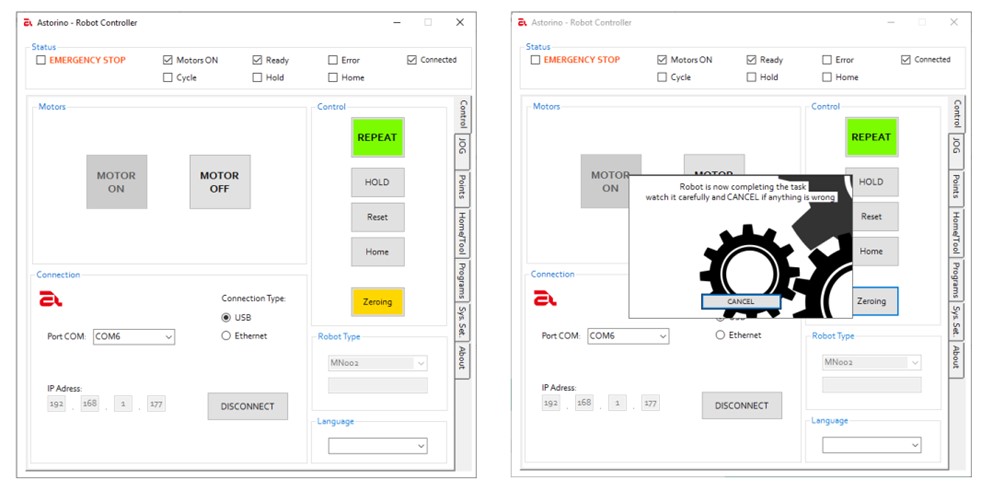Open MN002 Robot Type dropdown in right window

tap(871, 363)
